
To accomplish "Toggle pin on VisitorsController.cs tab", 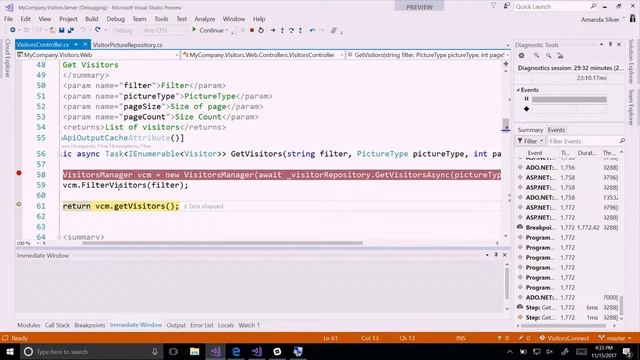I will (x=76, y=44).
